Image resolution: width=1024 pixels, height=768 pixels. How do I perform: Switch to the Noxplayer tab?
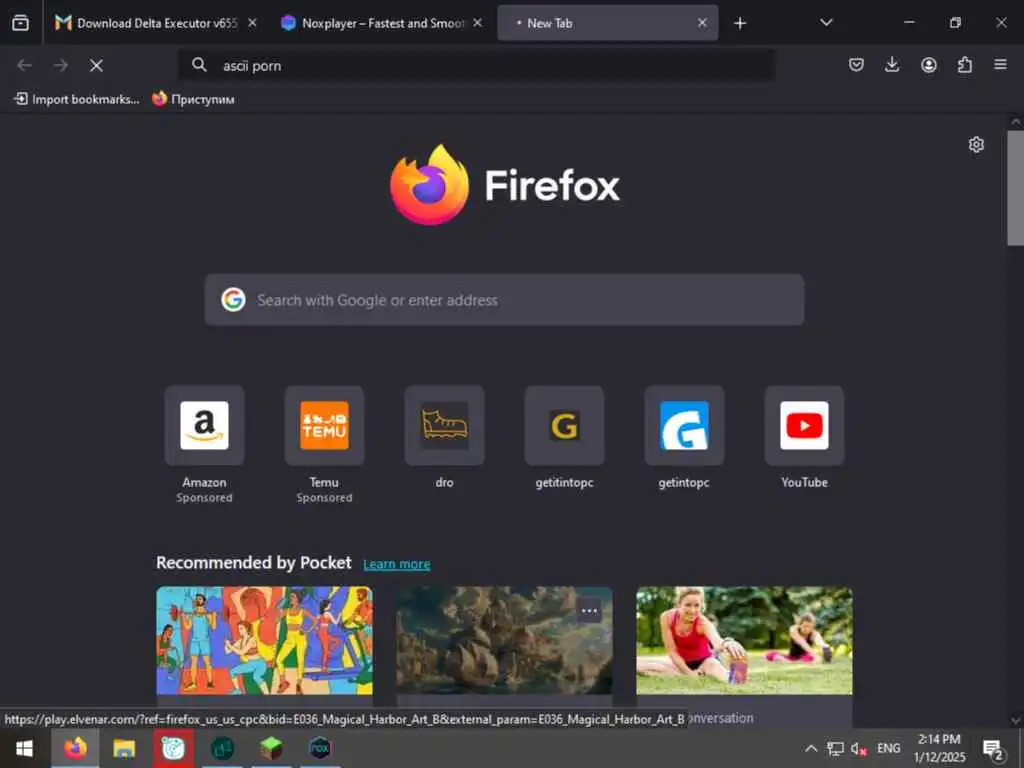381,23
